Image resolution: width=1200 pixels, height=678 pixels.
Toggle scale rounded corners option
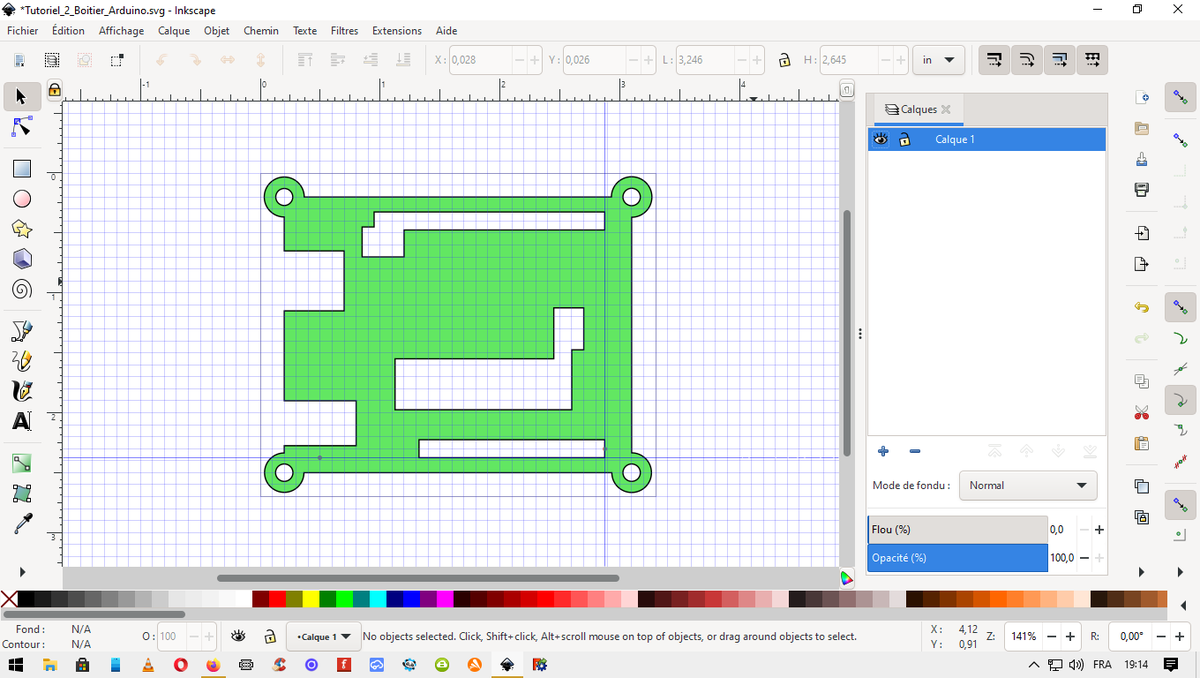(x=1028, y=60)
